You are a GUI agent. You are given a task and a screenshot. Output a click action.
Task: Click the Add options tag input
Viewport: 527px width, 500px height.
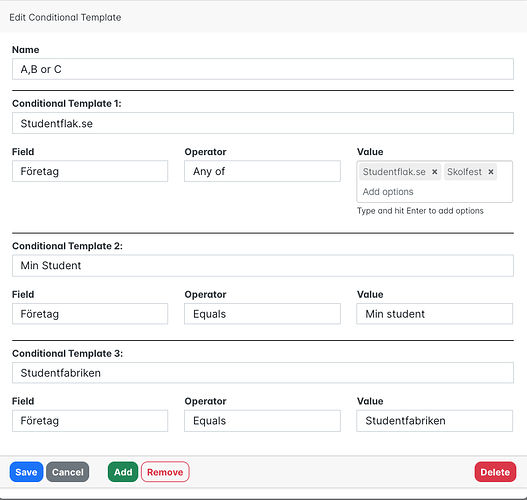(435, 192)
